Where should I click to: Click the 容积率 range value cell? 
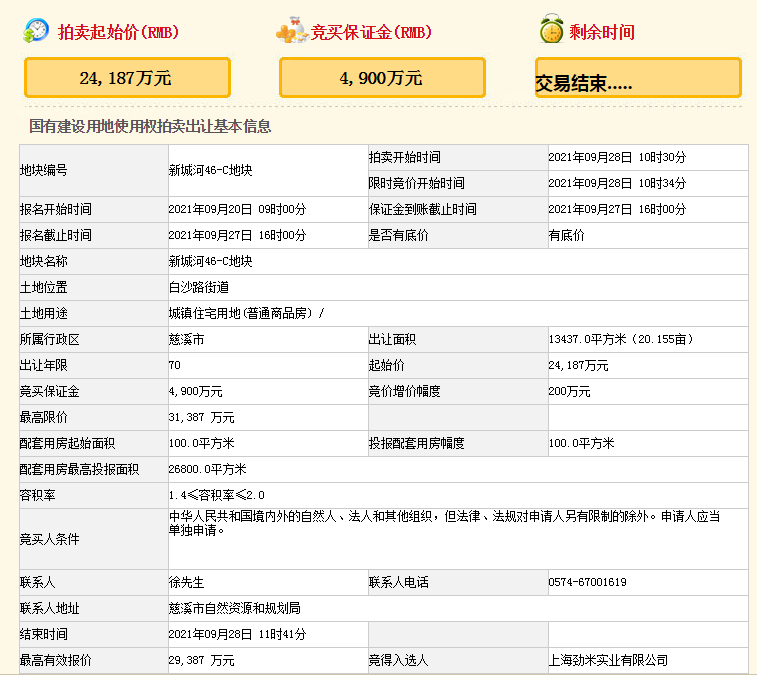click(x=217, y=495)
